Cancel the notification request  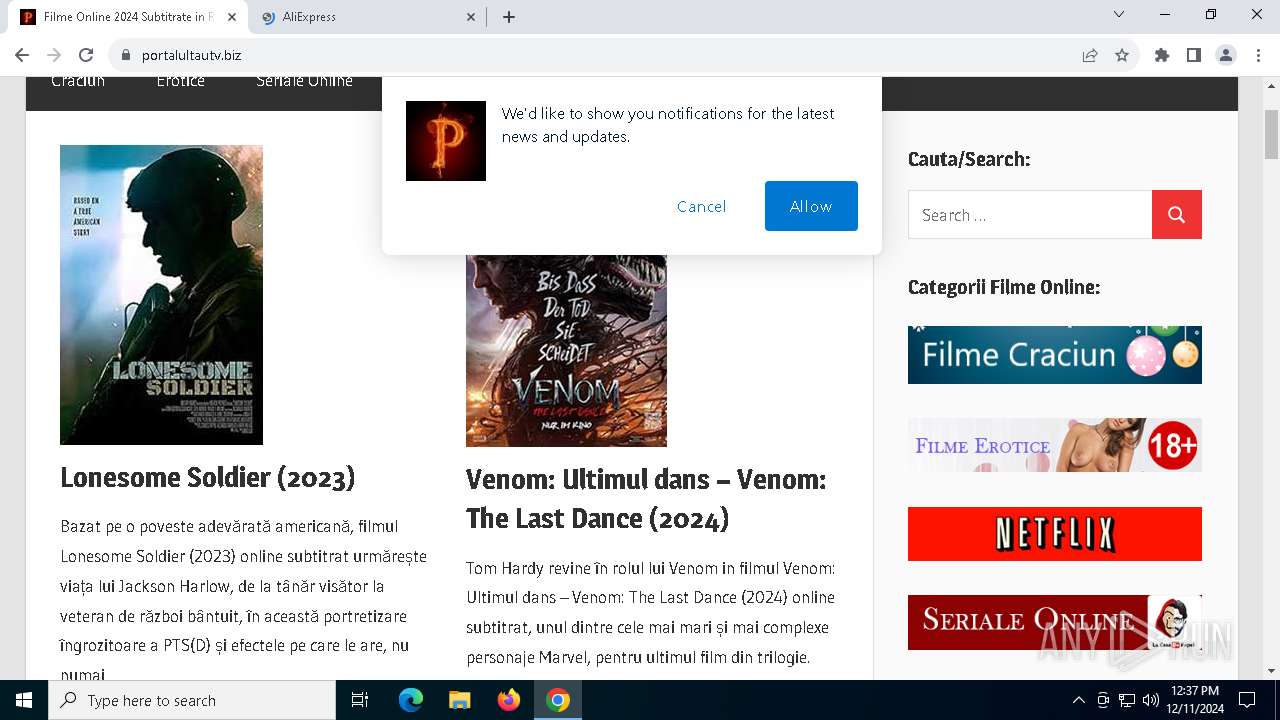(x=701, y=206)
